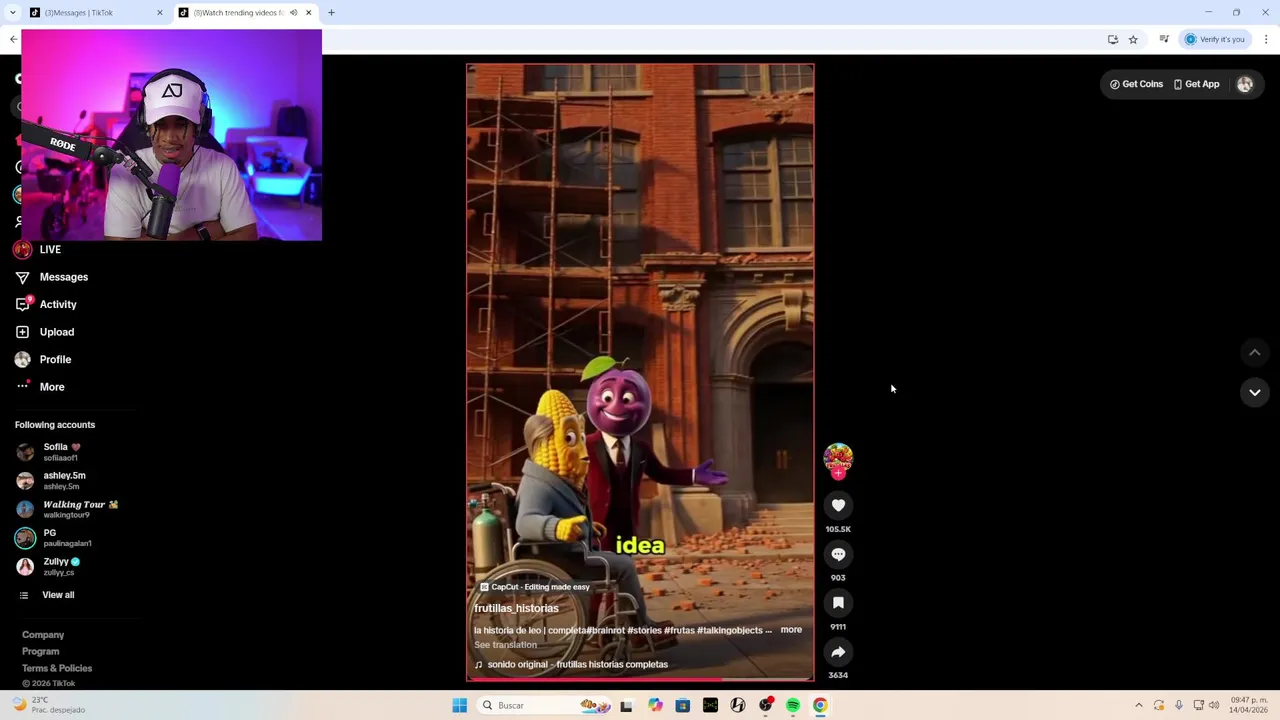This screenshot has height=720, width=1280.
Task: Close the Messages | TikTok tab
Action: (159, 13)
